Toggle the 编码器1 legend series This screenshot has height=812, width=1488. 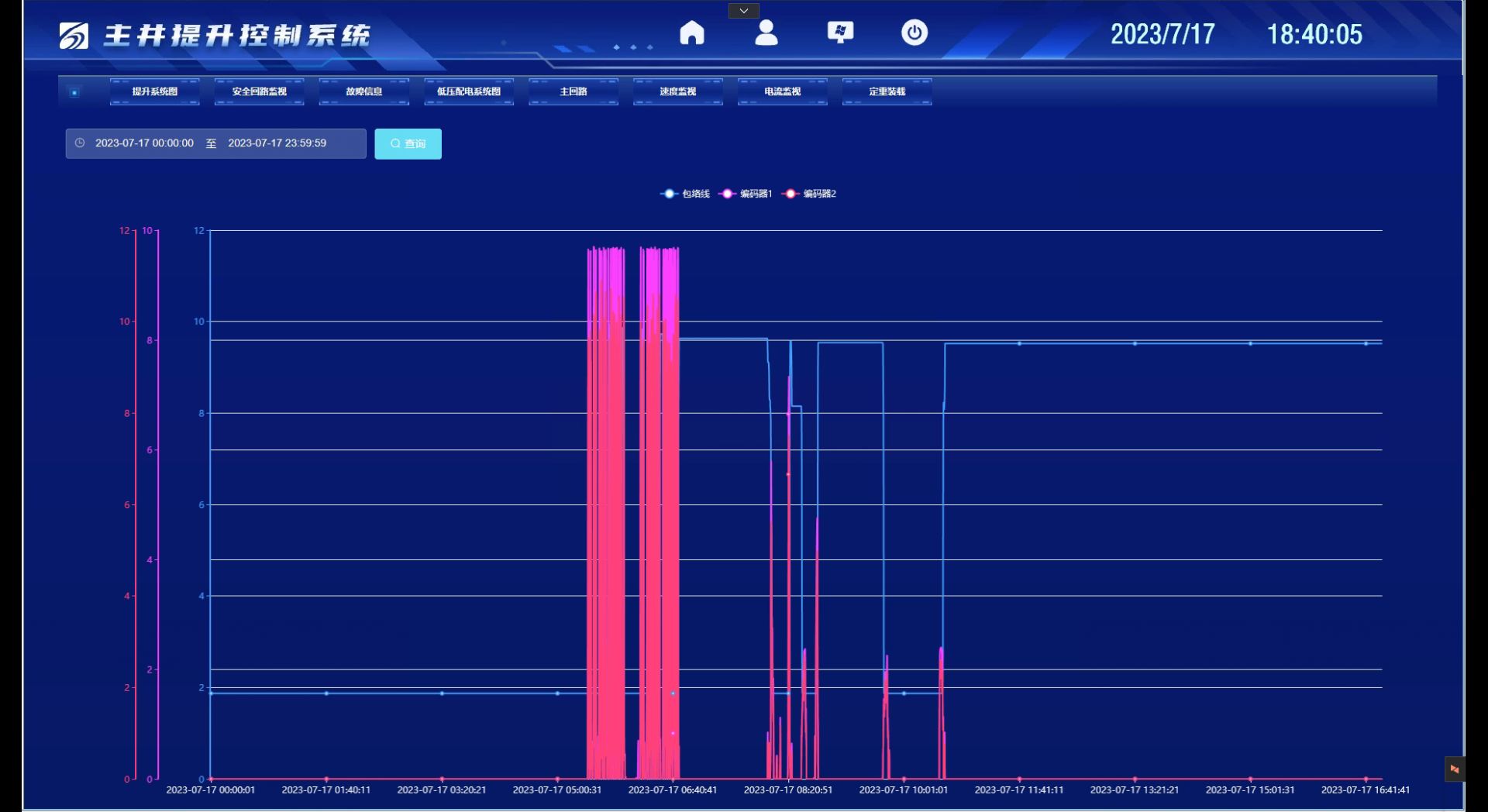pos(746,194)
